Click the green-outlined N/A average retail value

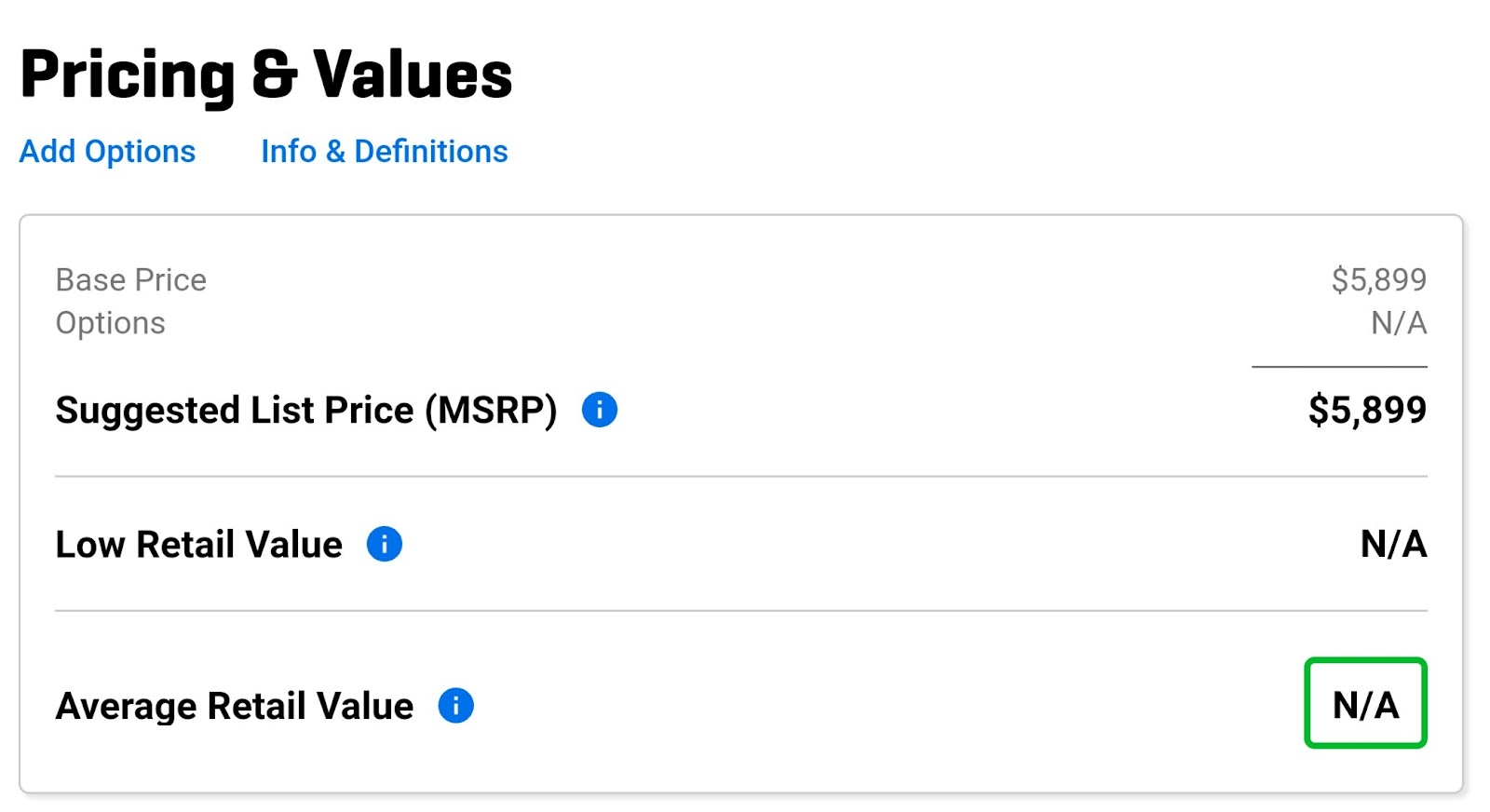click(x=1365, y=703)
